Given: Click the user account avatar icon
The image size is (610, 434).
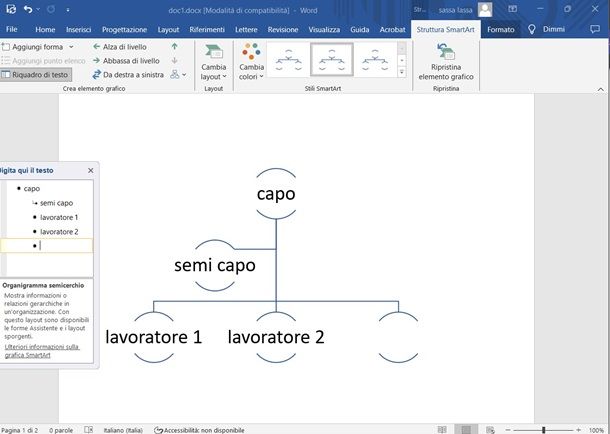Looking at the screenshot, I should (x=485, y=10).
